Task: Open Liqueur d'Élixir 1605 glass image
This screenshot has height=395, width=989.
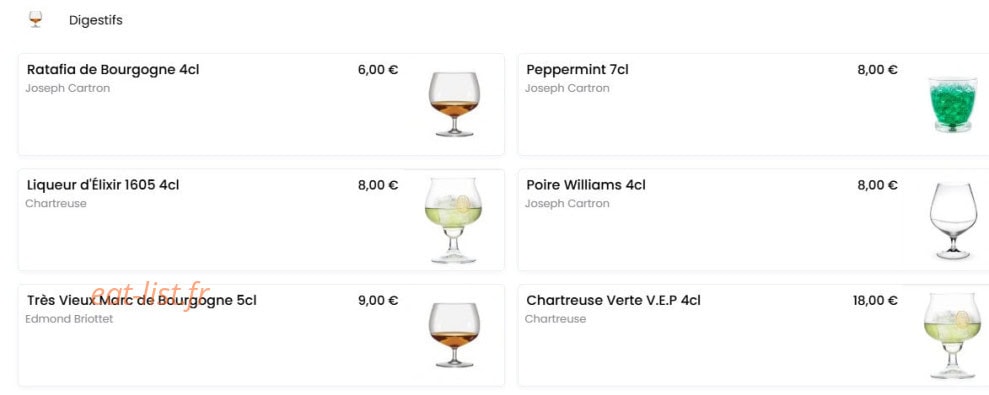Action: (x=454, y=220)
